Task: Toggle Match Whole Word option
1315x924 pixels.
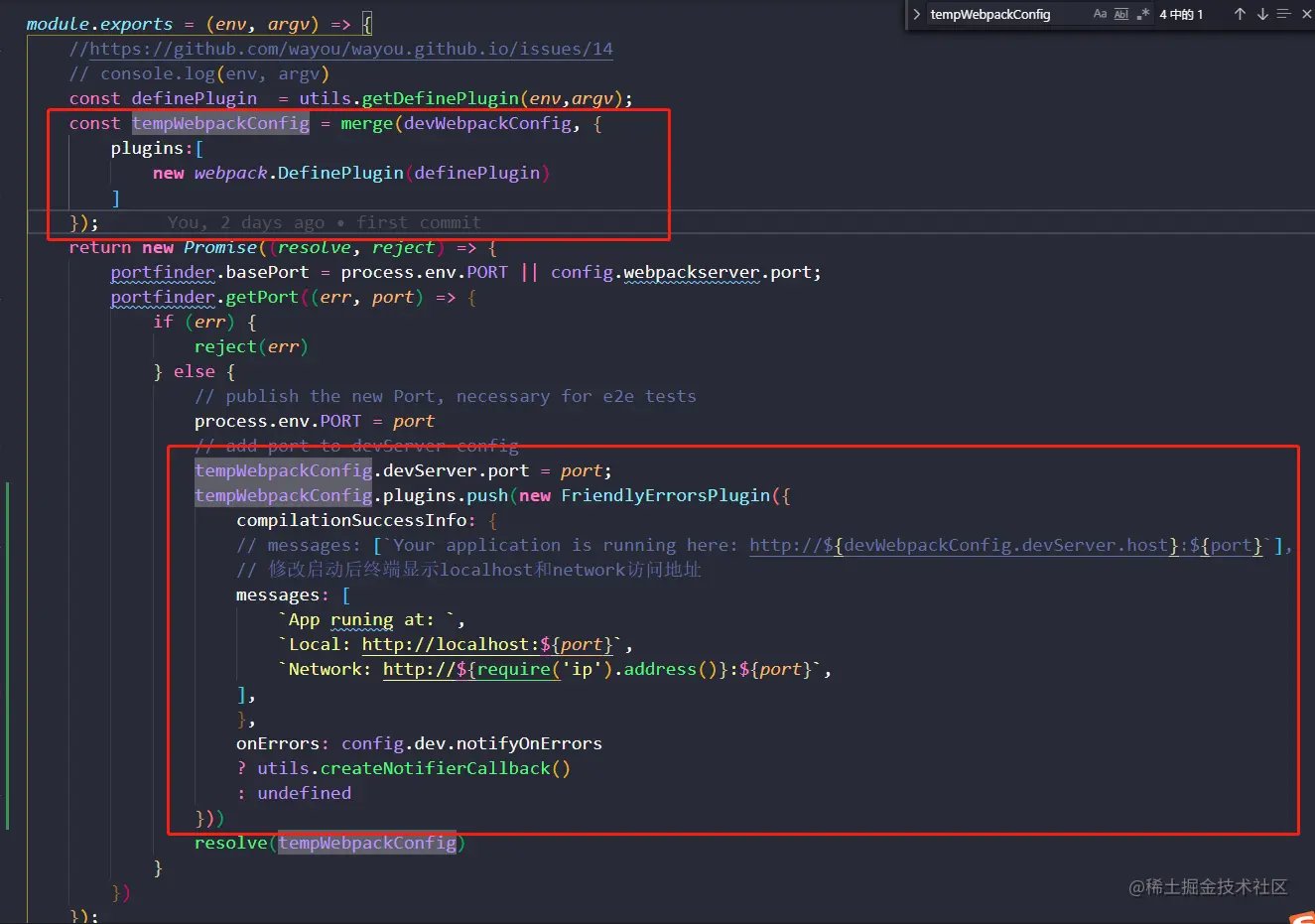Action: pos(1121,14)
